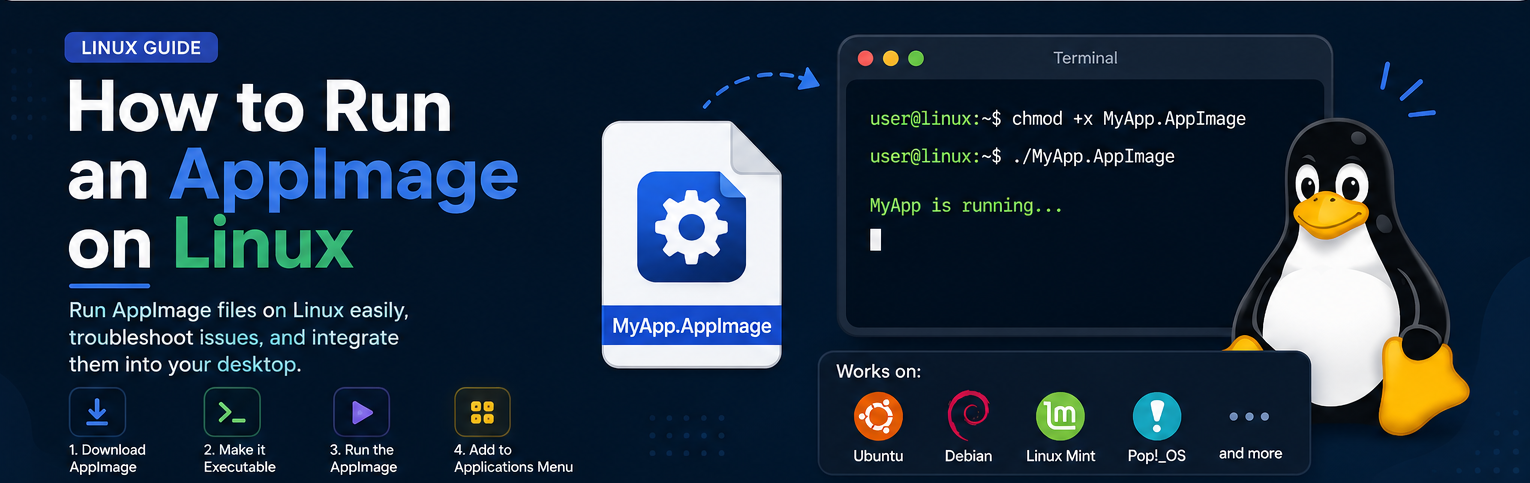Click the Terminal window title
This screenshot has height=483, width=1530.
pos(1085,58)
